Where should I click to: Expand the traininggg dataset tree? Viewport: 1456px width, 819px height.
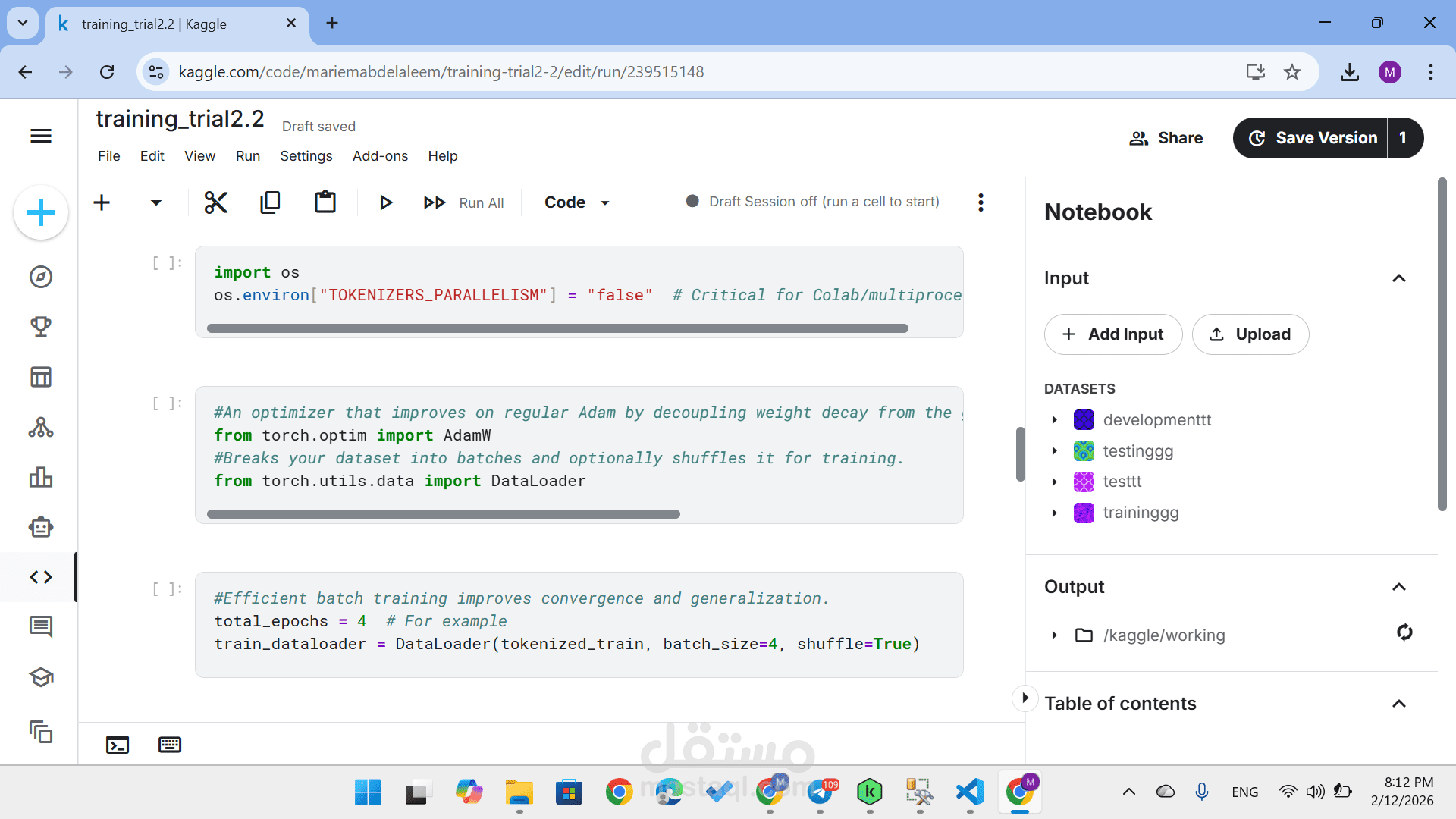point(1054,513)
